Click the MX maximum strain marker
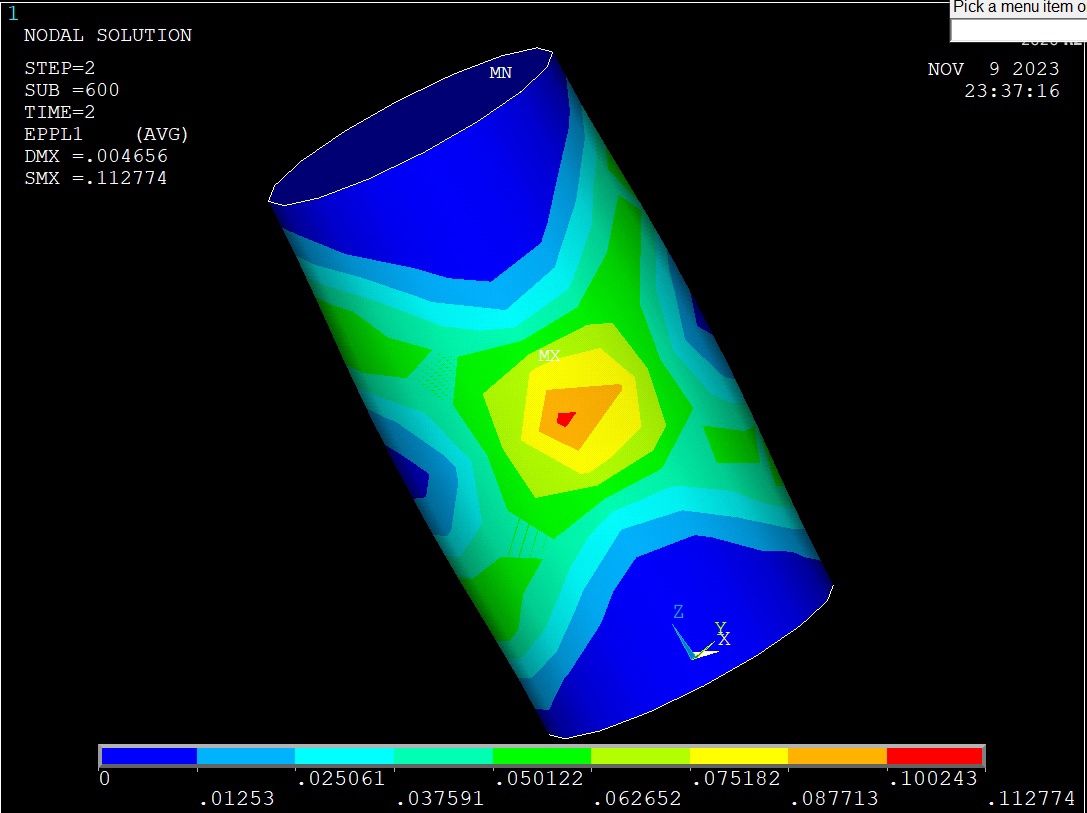 [549, 356]
